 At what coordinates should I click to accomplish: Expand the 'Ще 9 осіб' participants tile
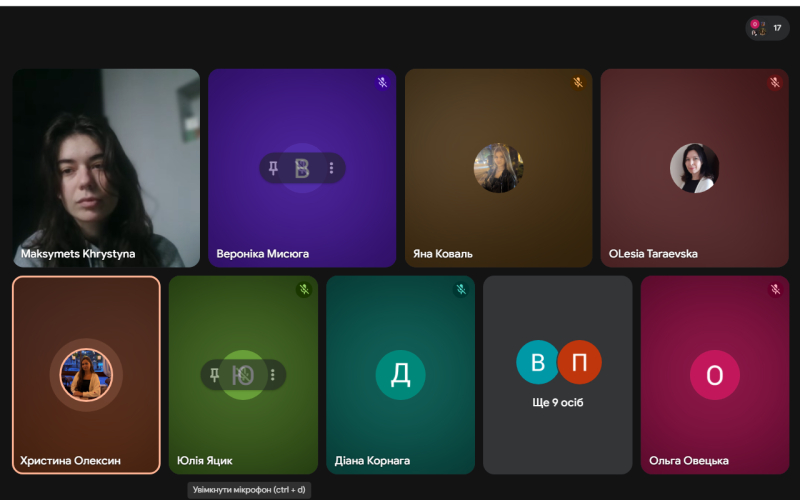click(x=558, y=375)
